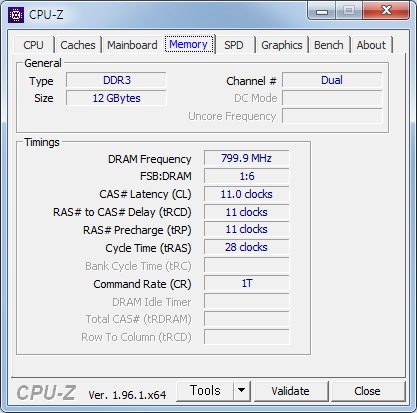
Task: Click the Command Rate value 1T
Action: (x=247, y=284)
